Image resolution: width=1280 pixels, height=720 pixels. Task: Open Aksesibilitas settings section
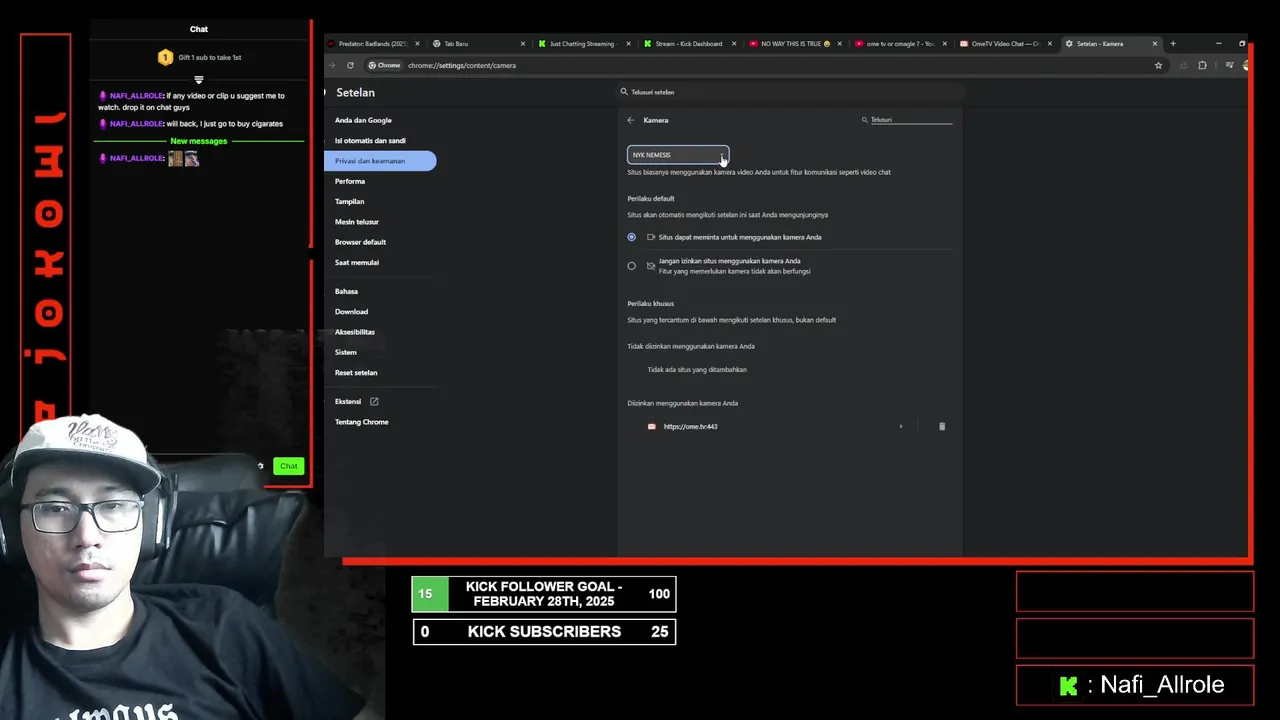pos(355,332)
